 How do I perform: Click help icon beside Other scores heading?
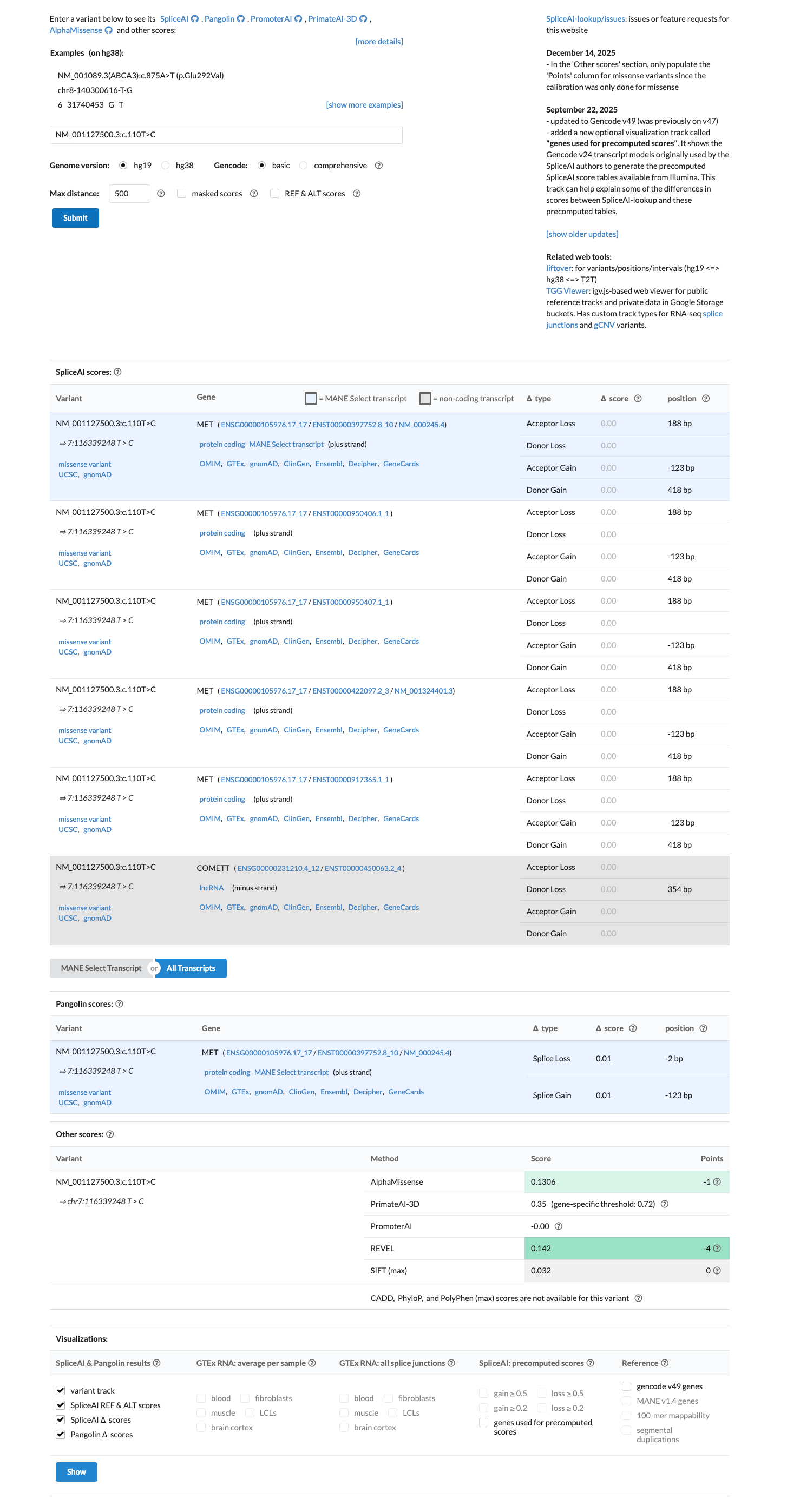(110, 1134)
